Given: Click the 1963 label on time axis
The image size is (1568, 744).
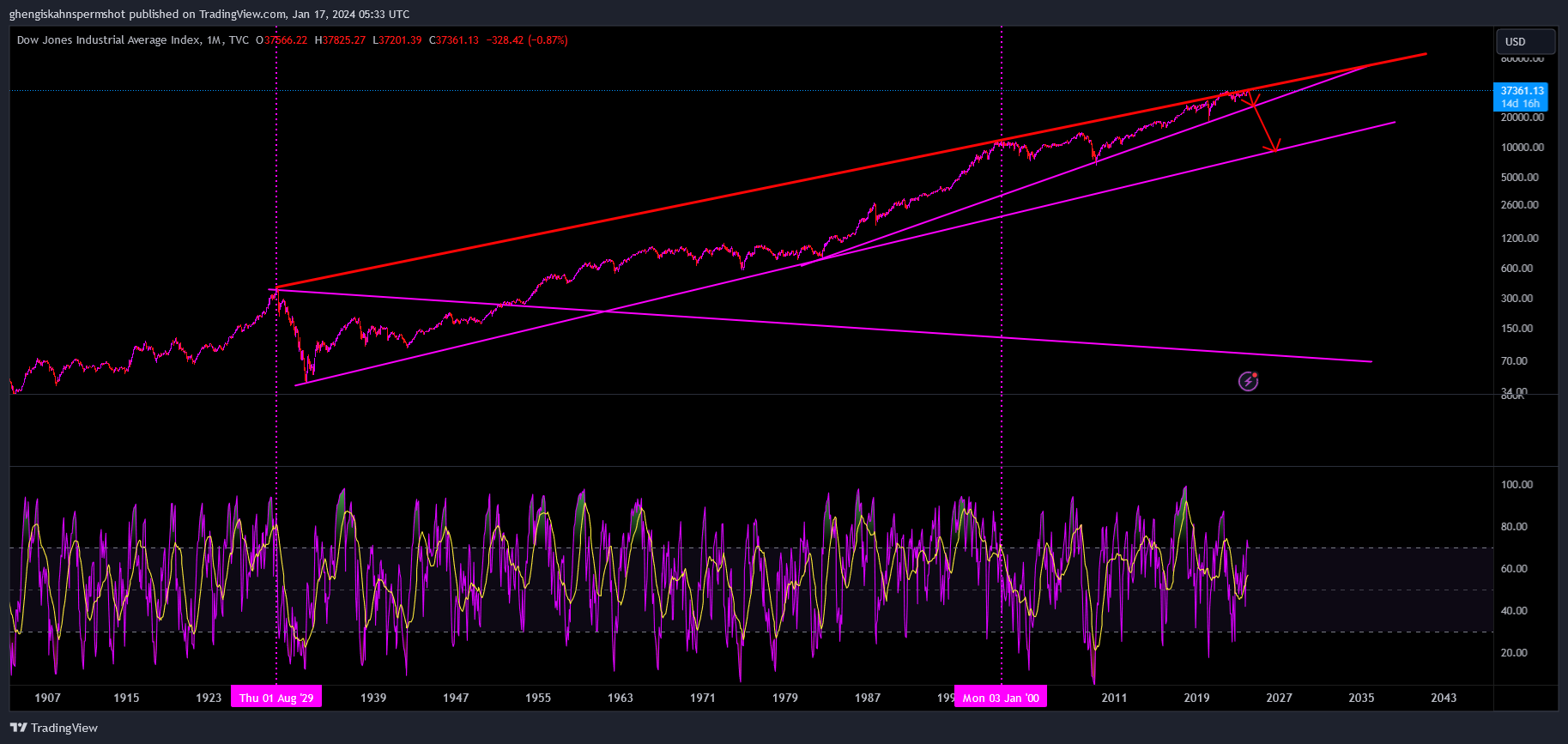Looking at the screenshot, I should [621, 698].
